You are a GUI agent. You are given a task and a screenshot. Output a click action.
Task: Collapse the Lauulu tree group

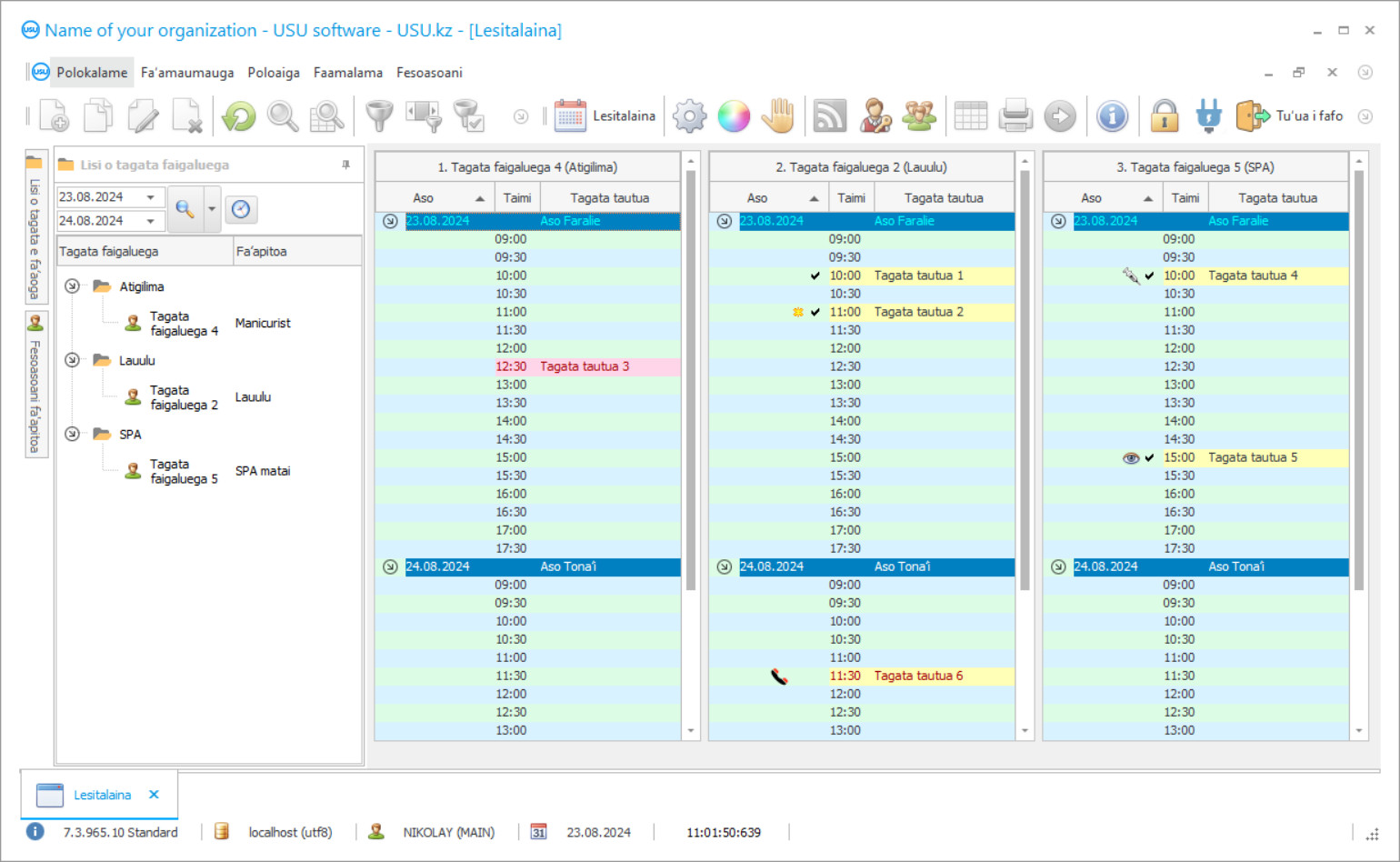pos(72,360)
